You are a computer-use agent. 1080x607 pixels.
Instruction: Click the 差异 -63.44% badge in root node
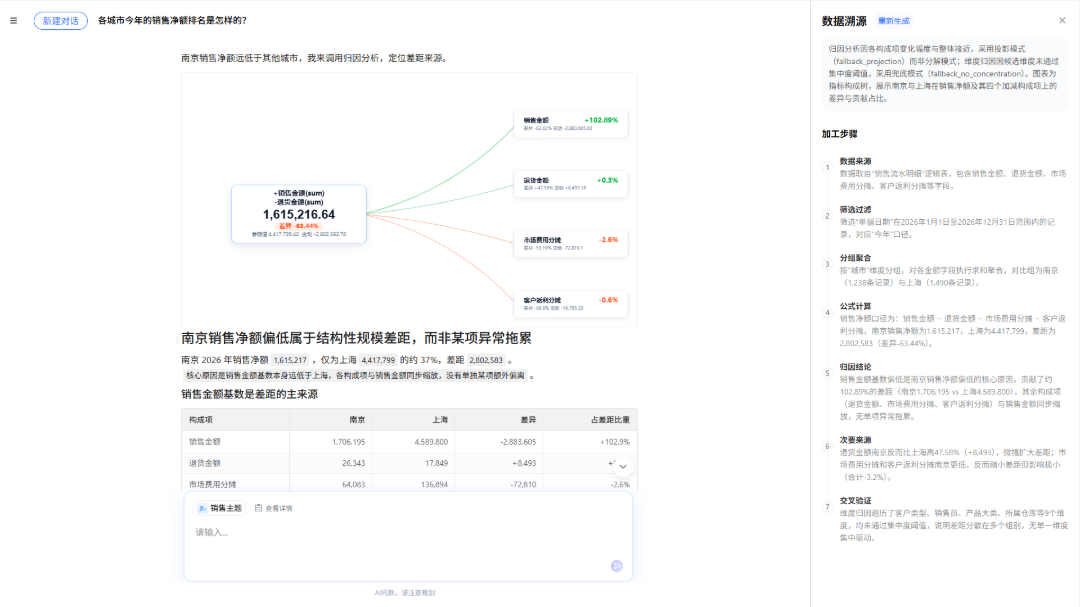[x=299, y=226]
